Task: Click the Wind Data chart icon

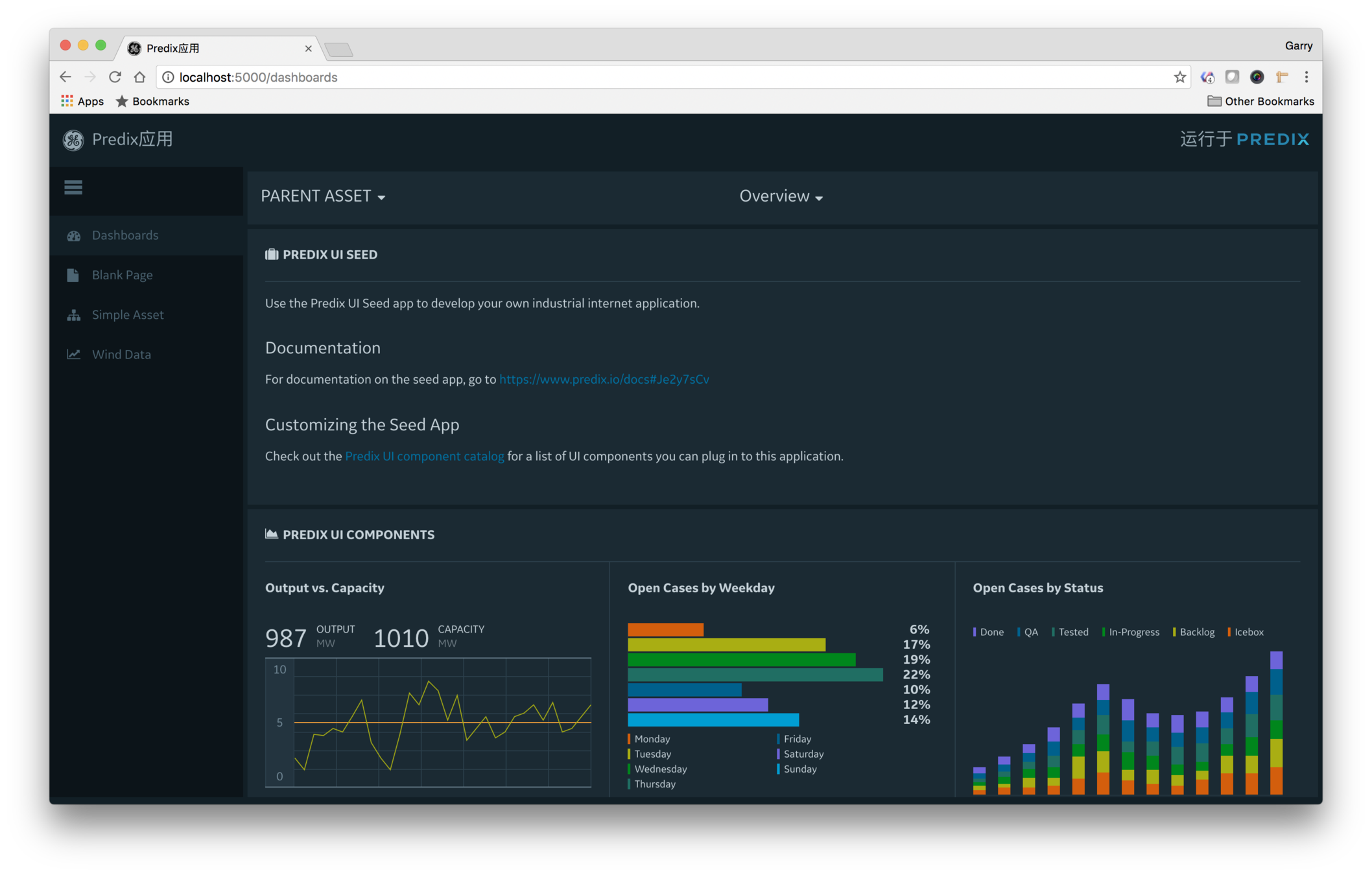Action: pos(74,355)
